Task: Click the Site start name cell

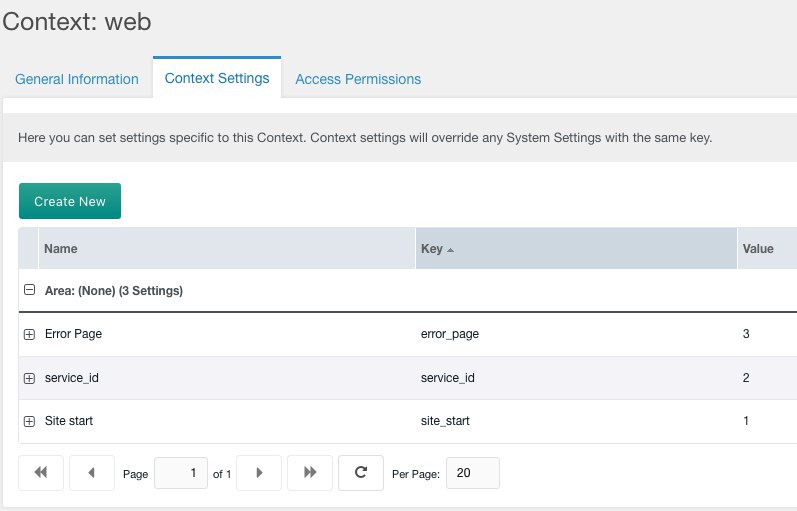Action: pos(69,421)
